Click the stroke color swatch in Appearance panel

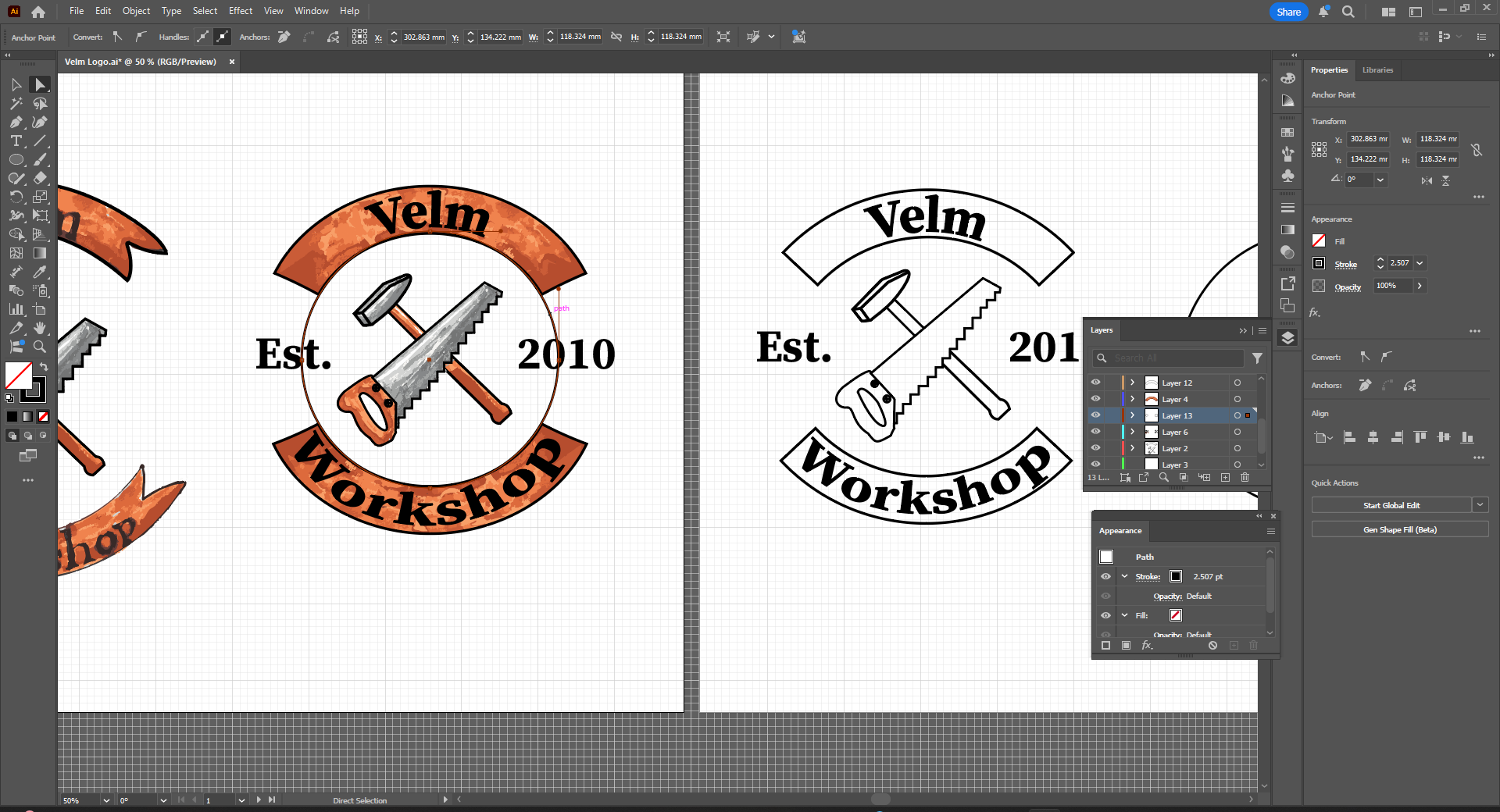[x=1176, y=576]
